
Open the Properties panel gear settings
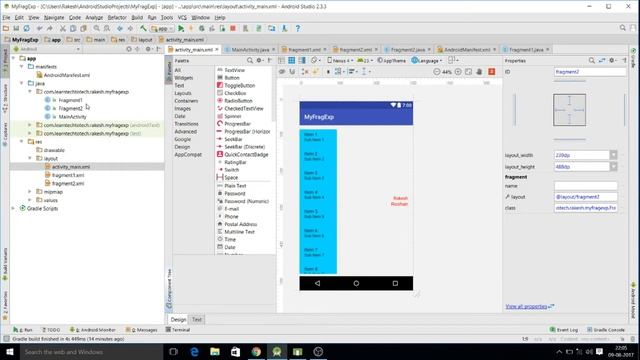coord(612,60)
